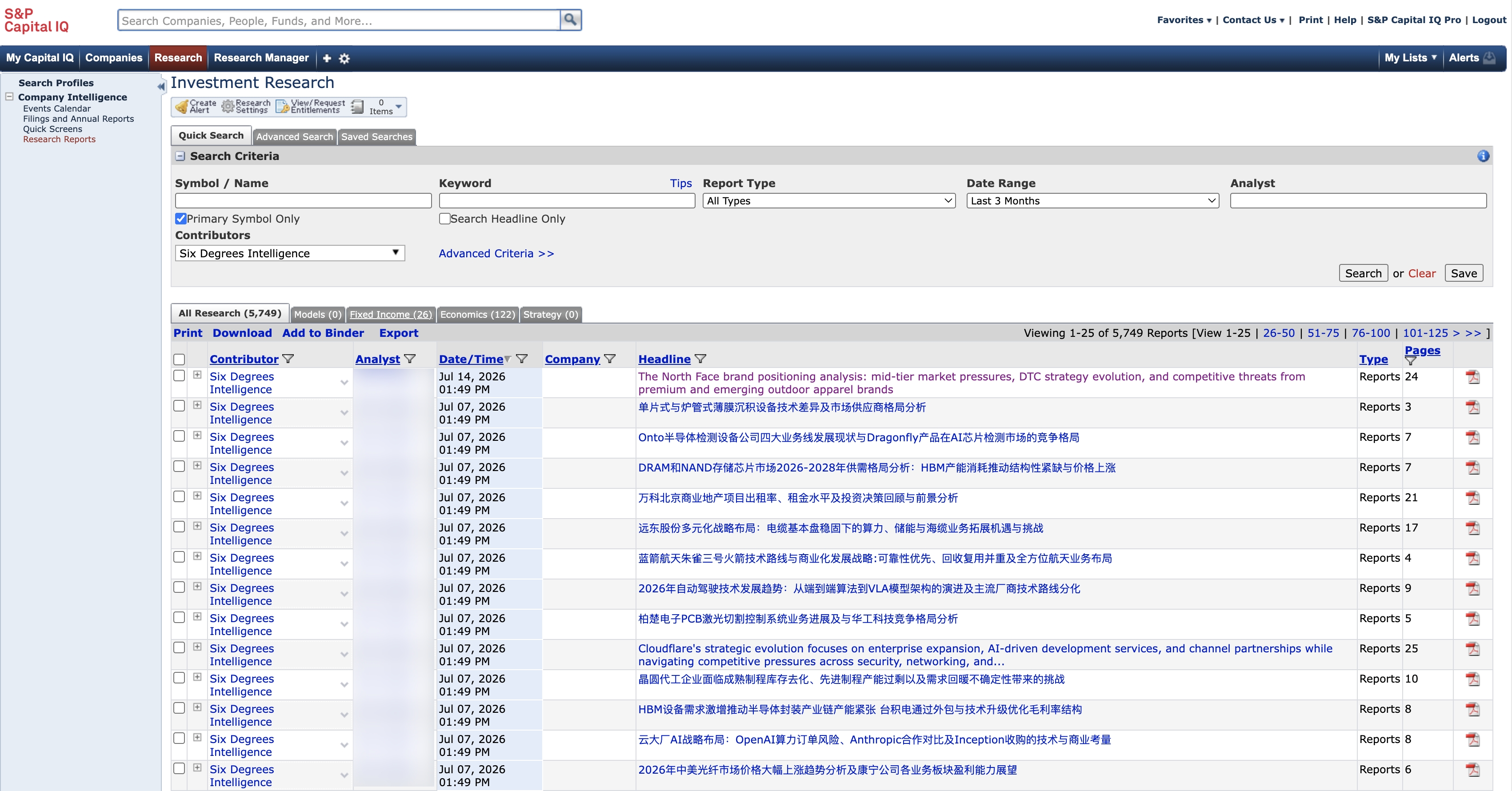Check Search Headline Only checkbox

445,218
